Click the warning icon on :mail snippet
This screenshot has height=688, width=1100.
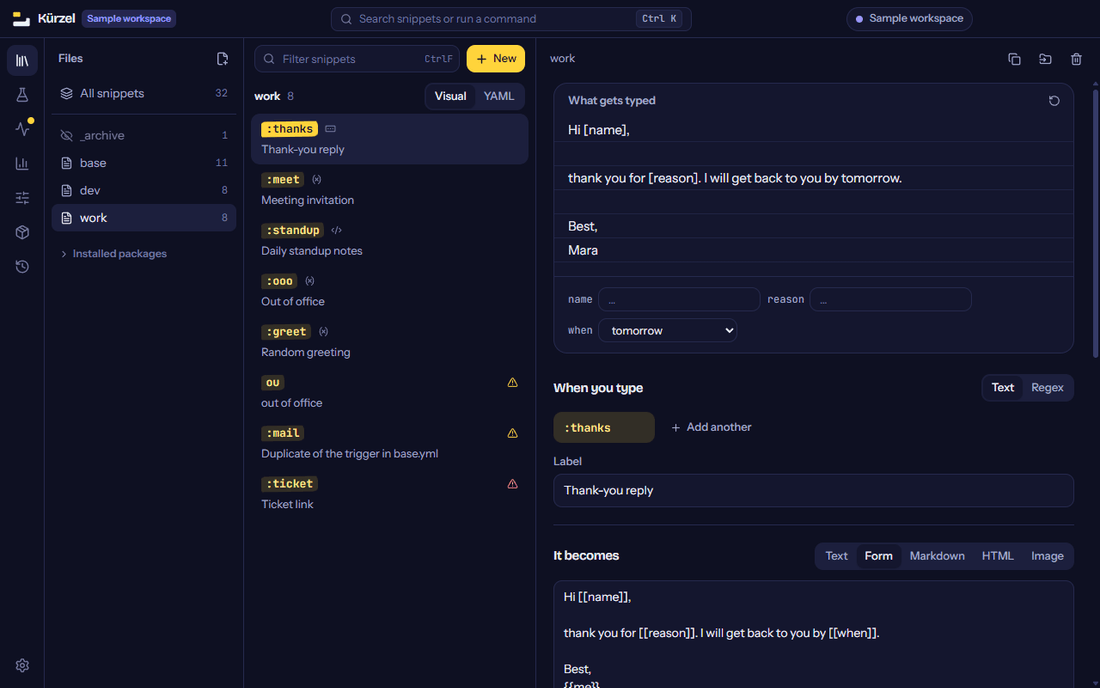tap(513, 433)
